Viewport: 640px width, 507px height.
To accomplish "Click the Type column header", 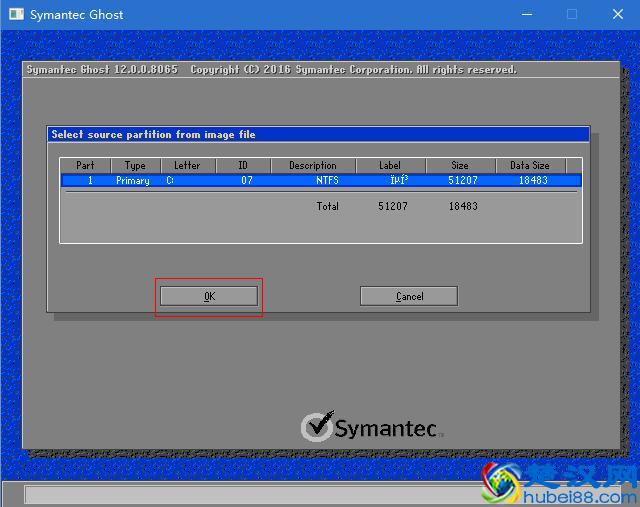I will coord(135,165).
